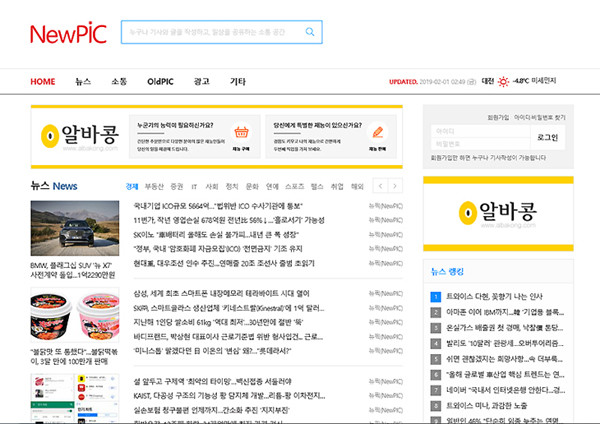Select the 헬스 news tab
The height and width of the screenshot is (424, 600).
tap(317, 186)
